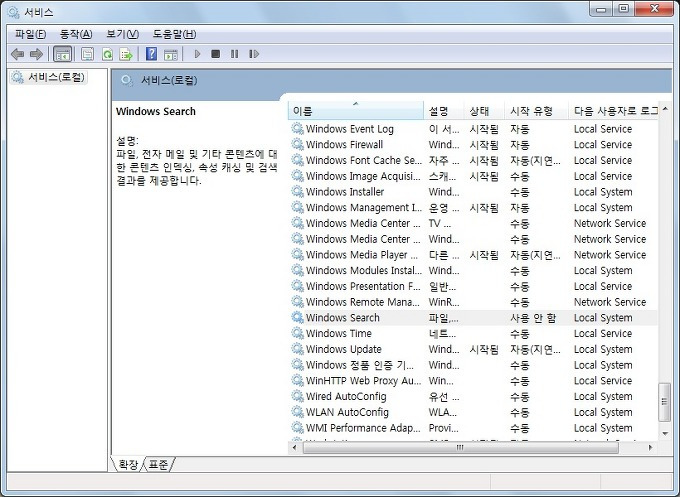The height and width of the screenshot is (497, 680).
Task: Click the gear icon beside Windows Search
Action: (x=298, y=317)
